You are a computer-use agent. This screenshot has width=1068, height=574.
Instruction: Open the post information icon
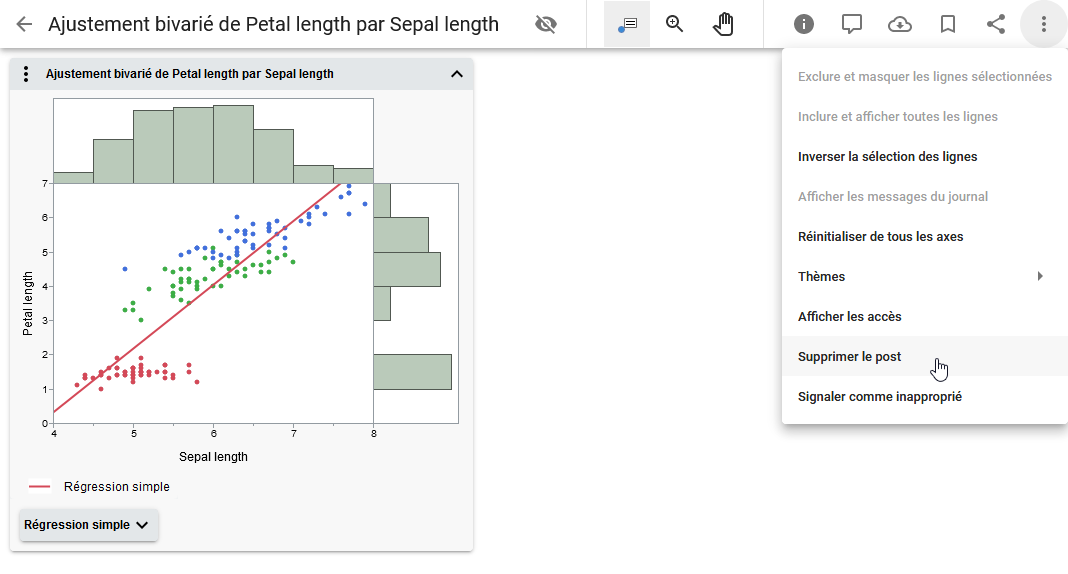pos(804,24)
